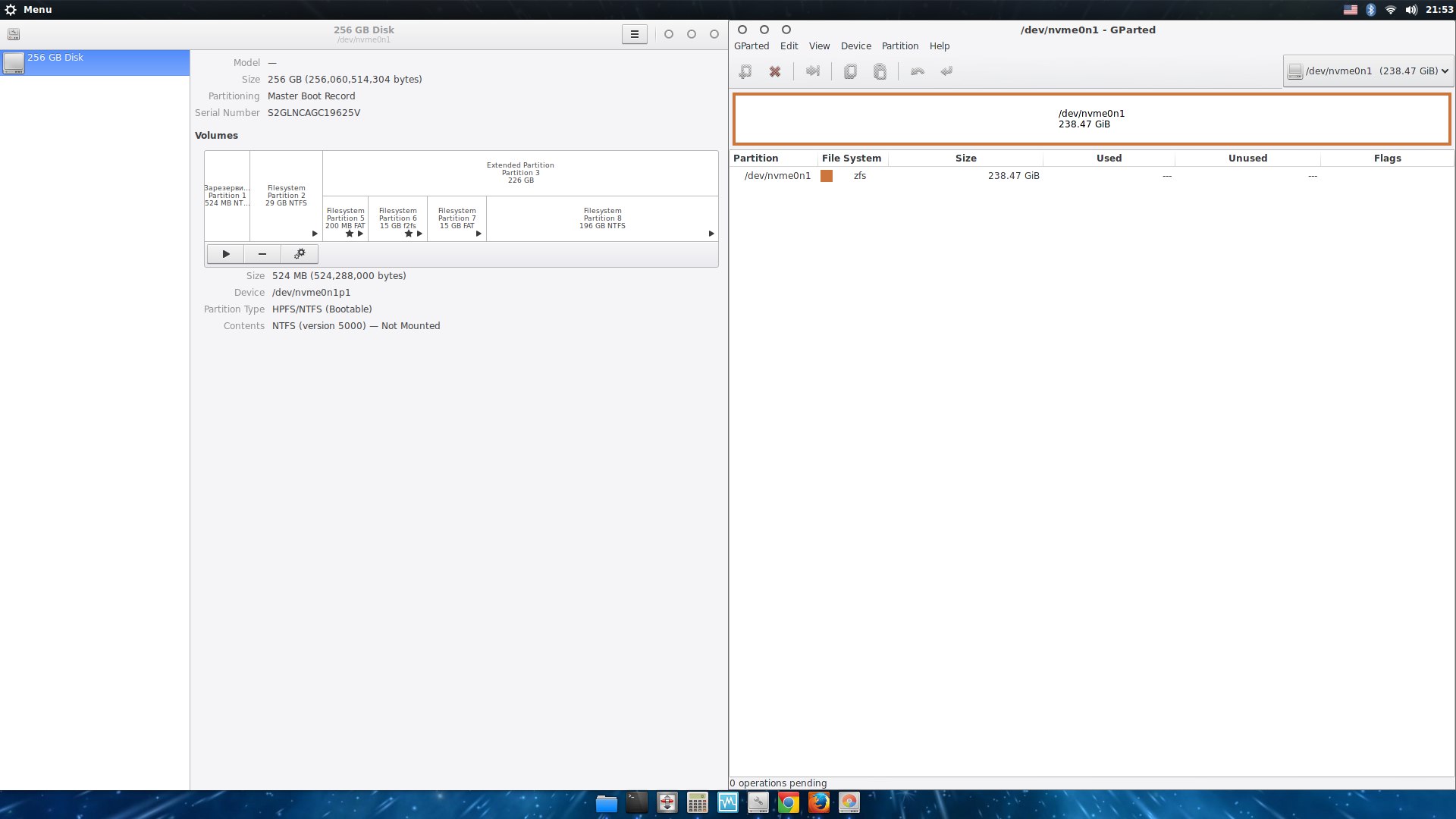The image size is (1456, 819).
Task: Click the orange zfs file system swatch
Action: (x=827, y=176)
